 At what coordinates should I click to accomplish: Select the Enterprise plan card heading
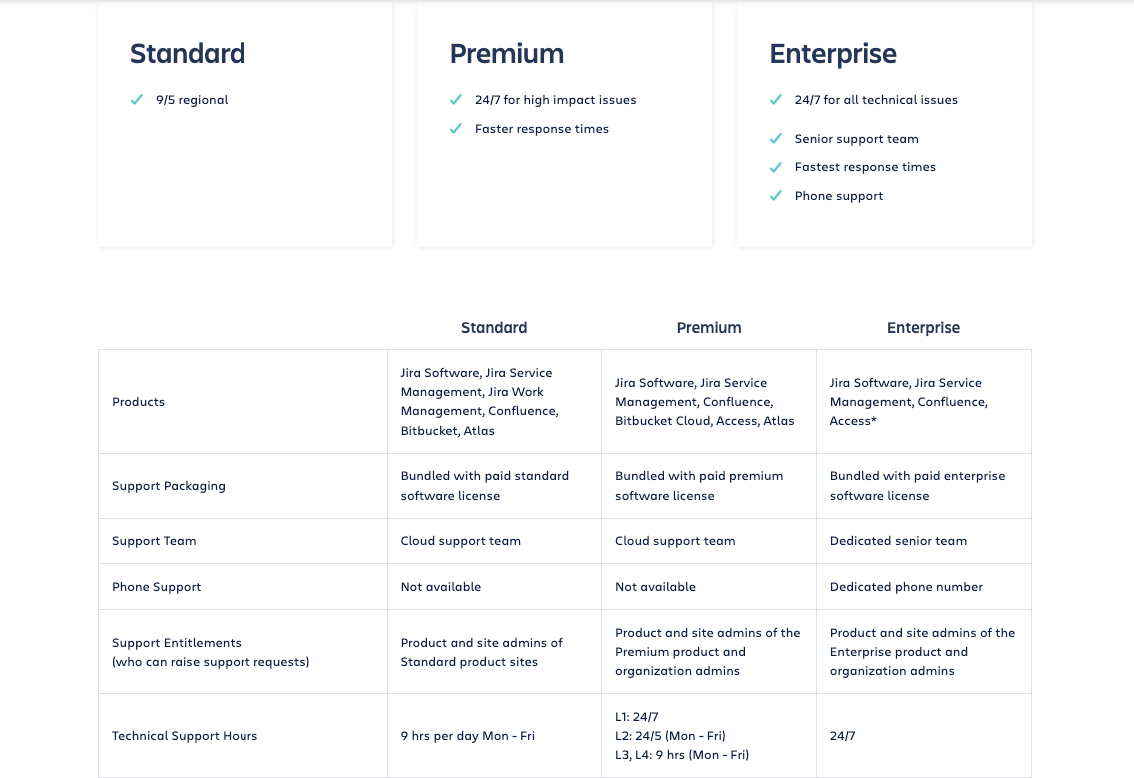click(x=832, y=54)
